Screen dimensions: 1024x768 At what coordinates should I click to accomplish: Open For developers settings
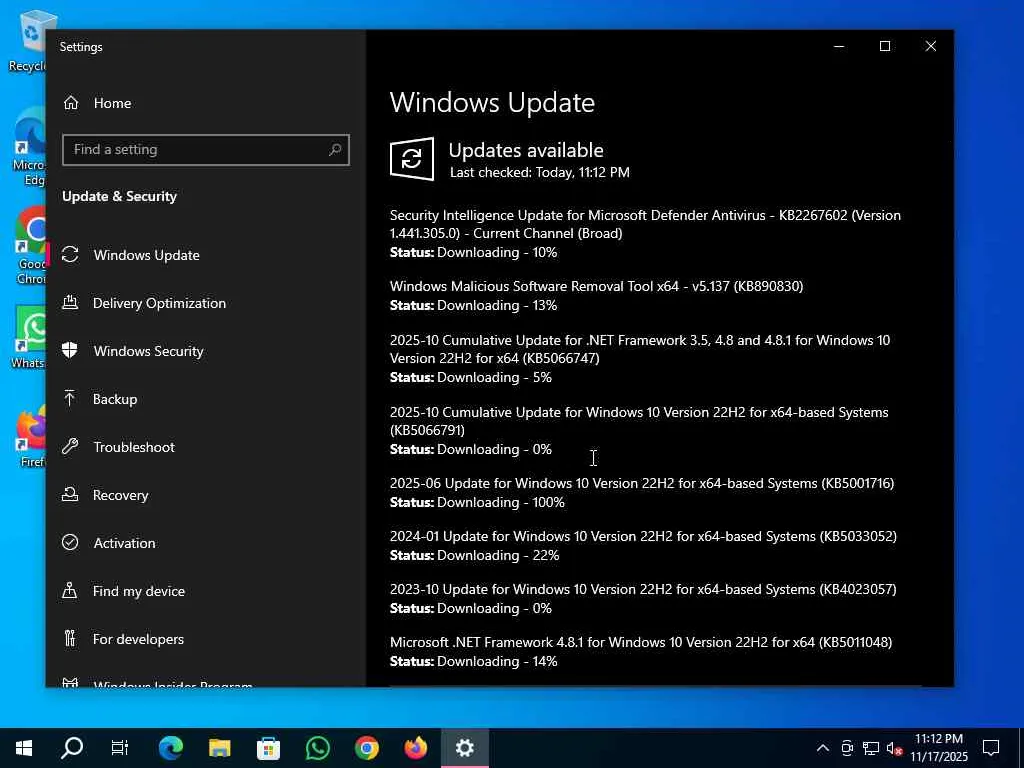(138, 639)
